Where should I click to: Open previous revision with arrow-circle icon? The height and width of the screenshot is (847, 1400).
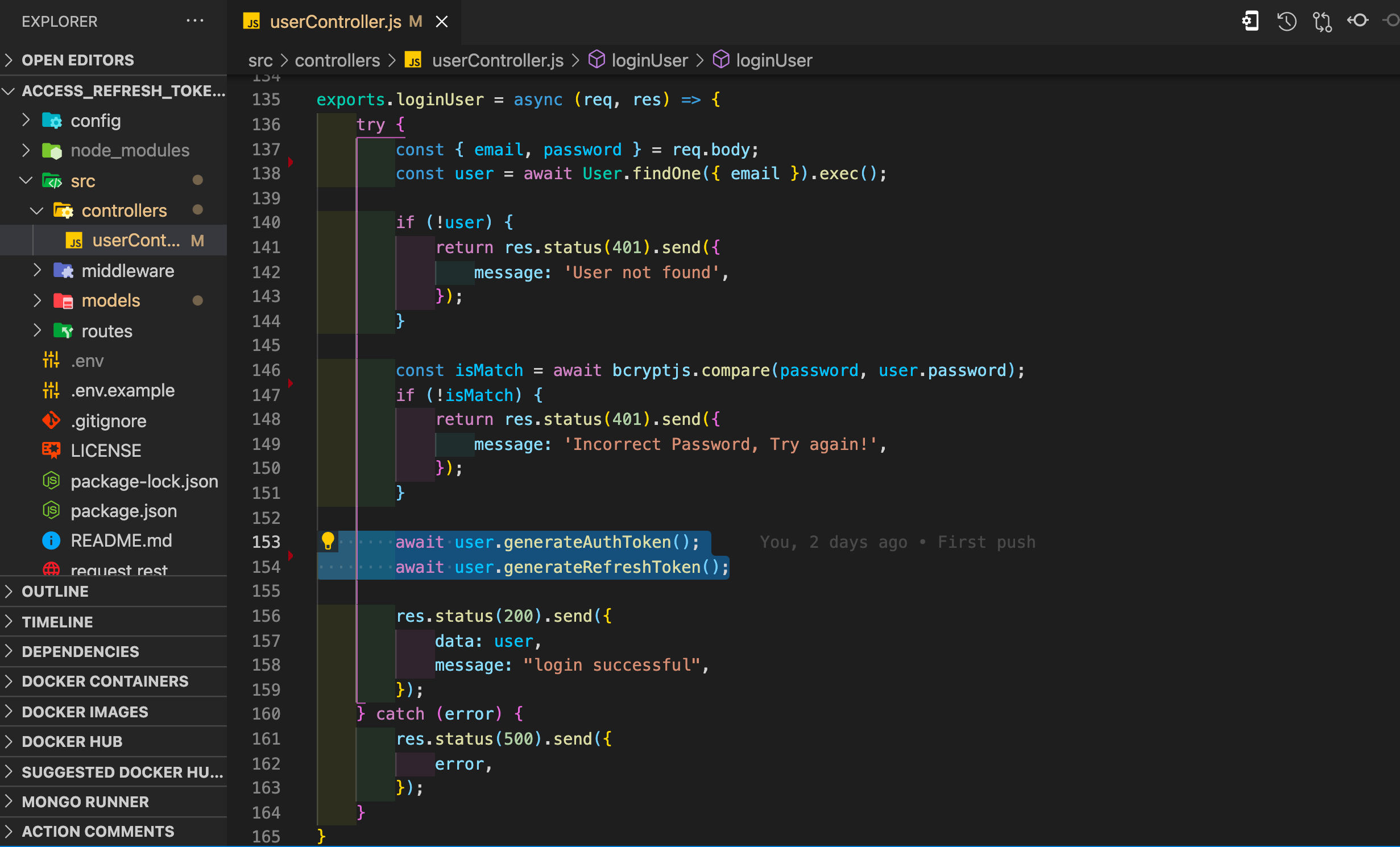click(1358, 20)
